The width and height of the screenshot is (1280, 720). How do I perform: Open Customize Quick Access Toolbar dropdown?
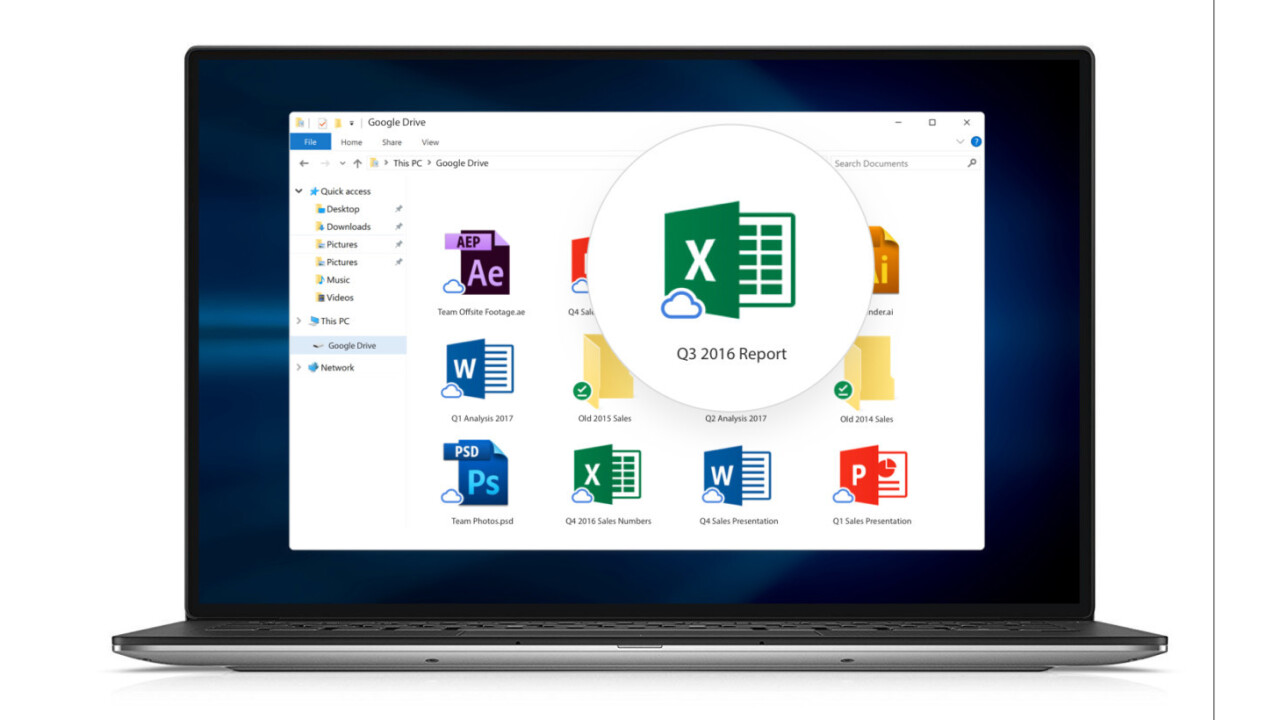(351, 123)
